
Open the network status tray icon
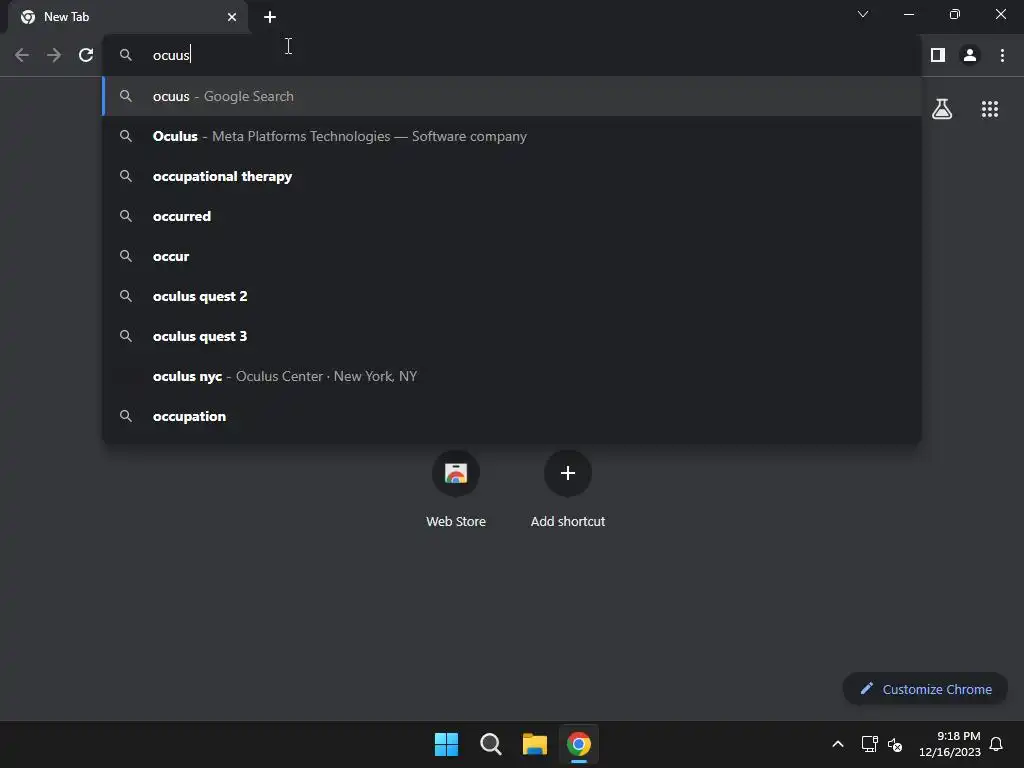pos(869,744)
